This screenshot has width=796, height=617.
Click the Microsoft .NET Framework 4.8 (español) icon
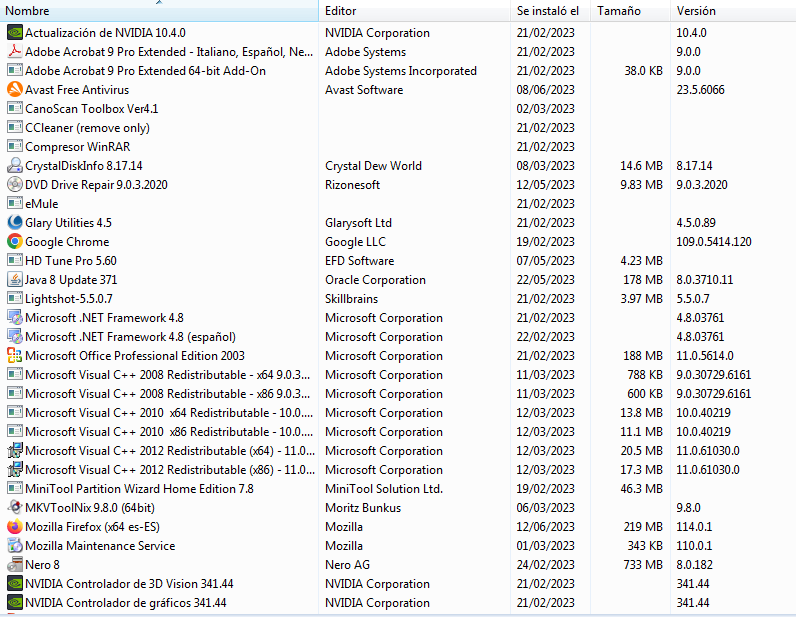[x=15, y=336]
